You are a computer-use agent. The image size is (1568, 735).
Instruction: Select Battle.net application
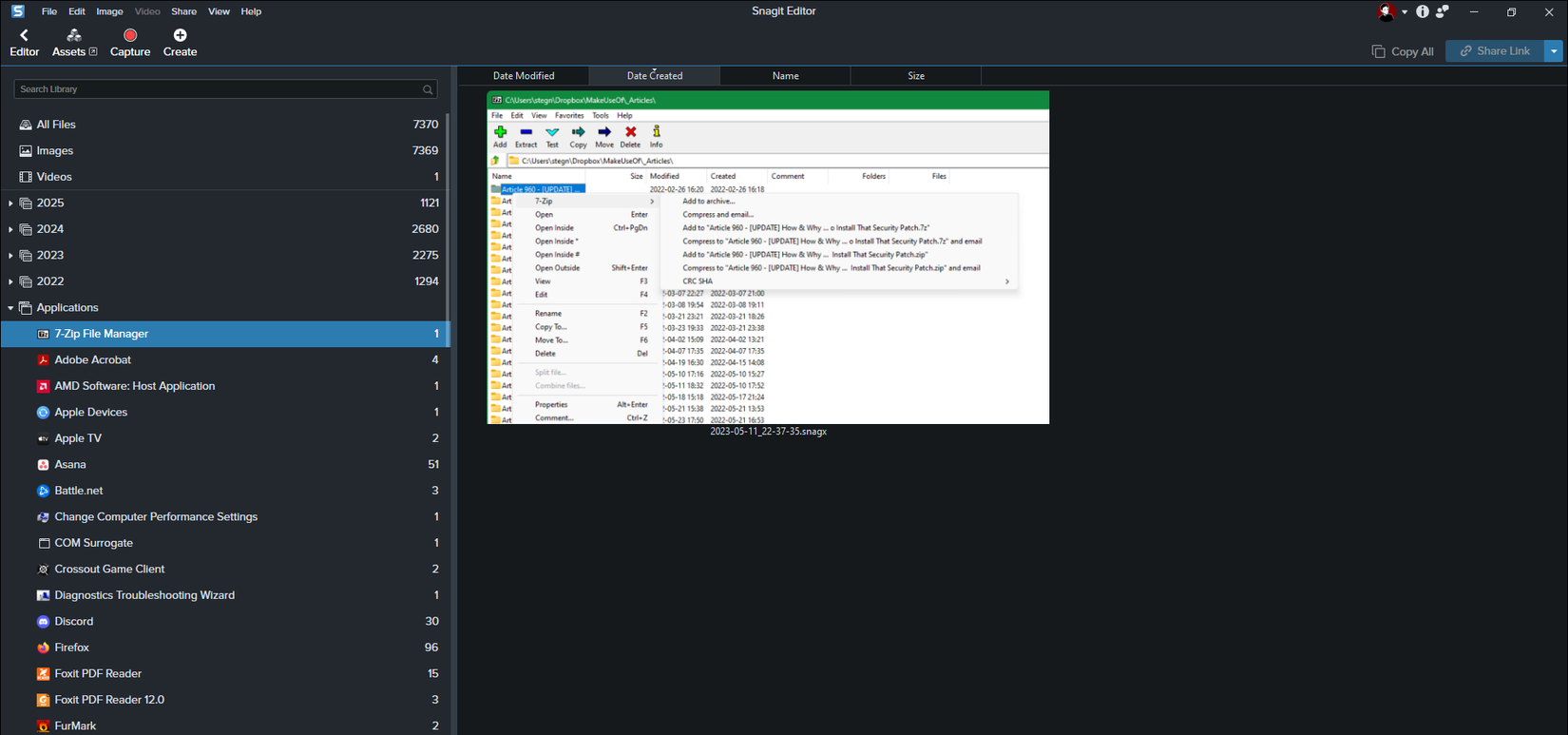(x=224, y=491)
